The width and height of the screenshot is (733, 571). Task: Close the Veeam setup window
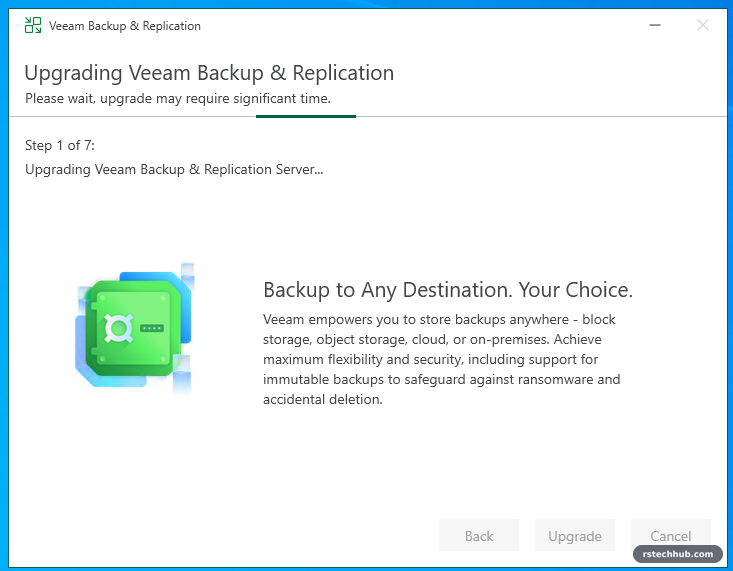tap(703, 25)
